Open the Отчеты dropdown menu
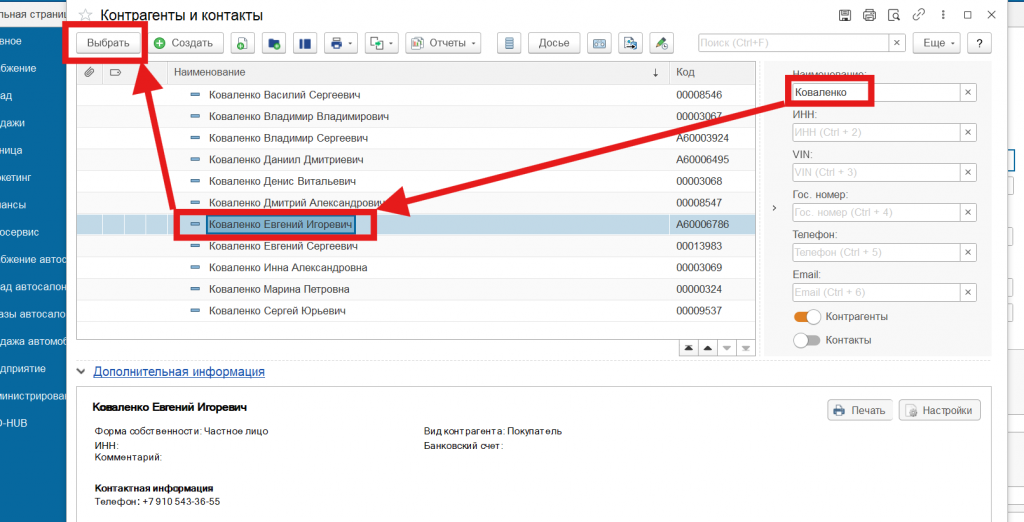The height and width of the screenshot is (522, 1024). click(x=443, y=43)
